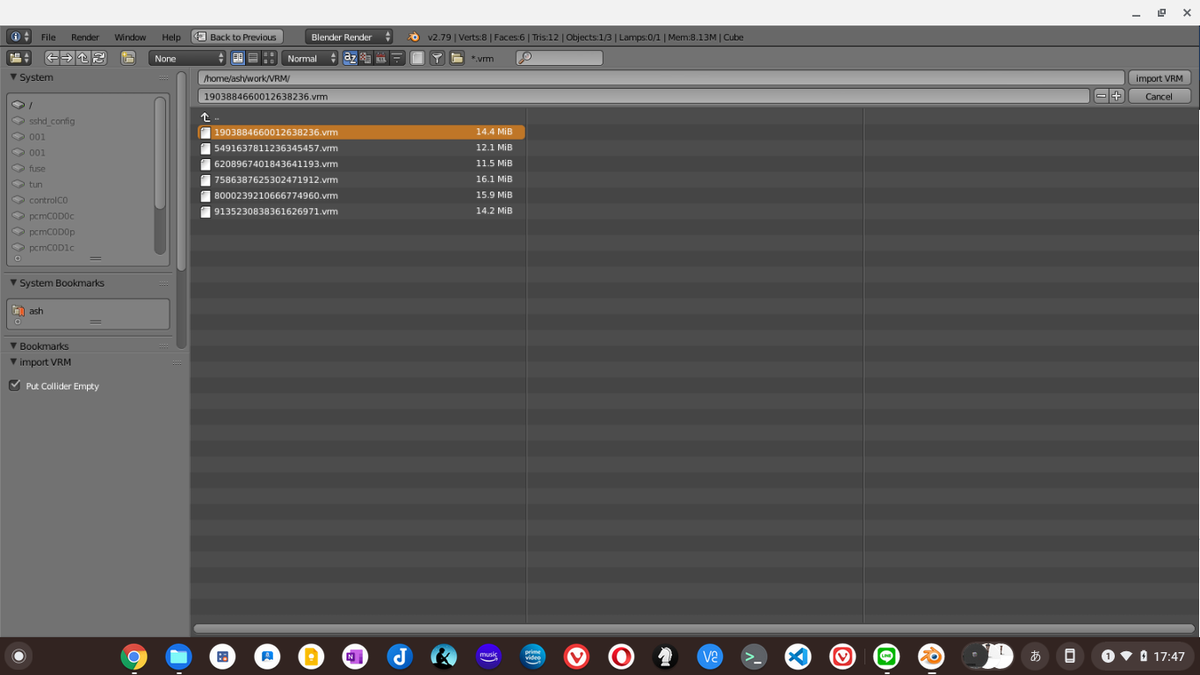The height and width of the screenshot is (675, 1200).
Task: Click the search filter field
Action: [x=559, y=58]
